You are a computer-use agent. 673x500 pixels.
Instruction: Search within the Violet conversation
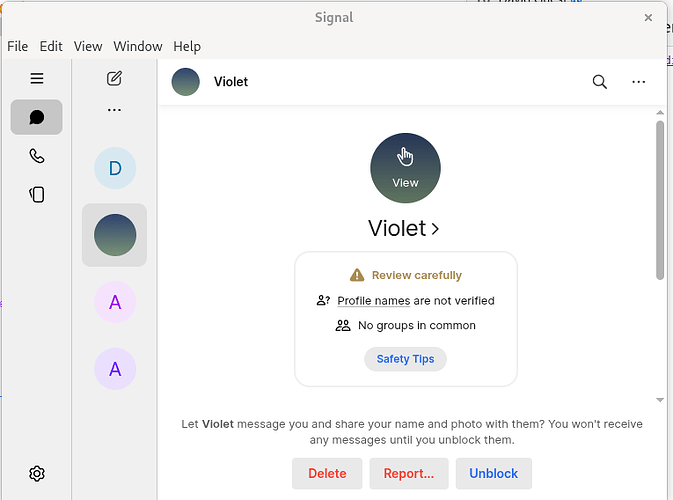tap(599, 82)
